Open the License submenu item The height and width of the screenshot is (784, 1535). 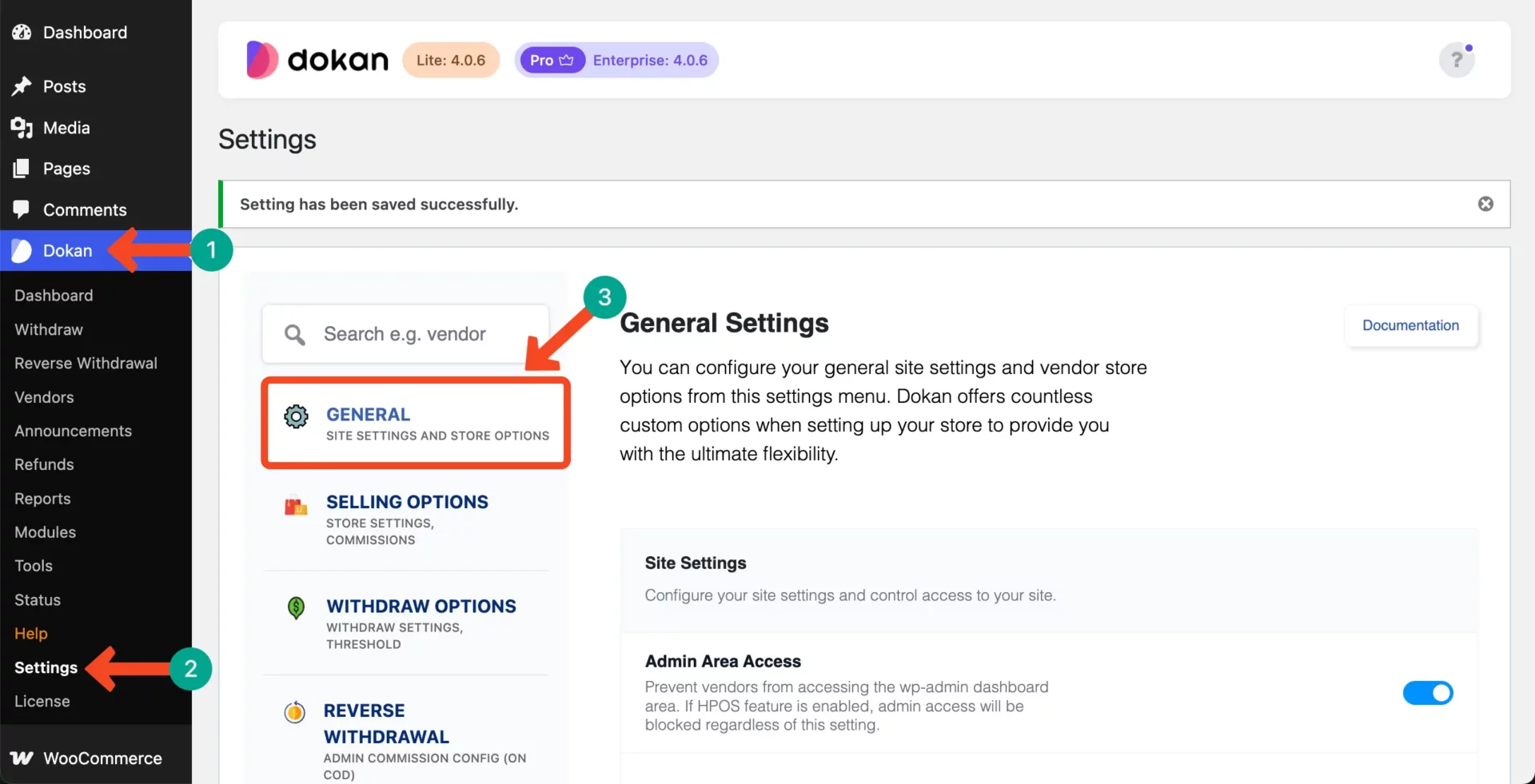click(x=42, y=701)
